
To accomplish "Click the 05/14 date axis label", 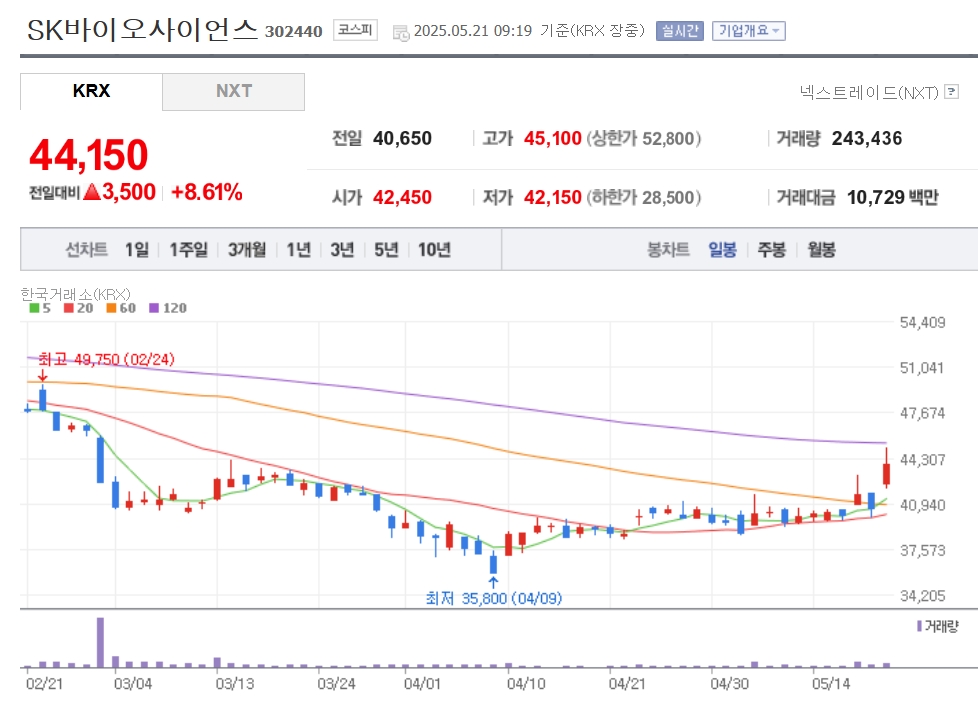I will coord(831,683).
